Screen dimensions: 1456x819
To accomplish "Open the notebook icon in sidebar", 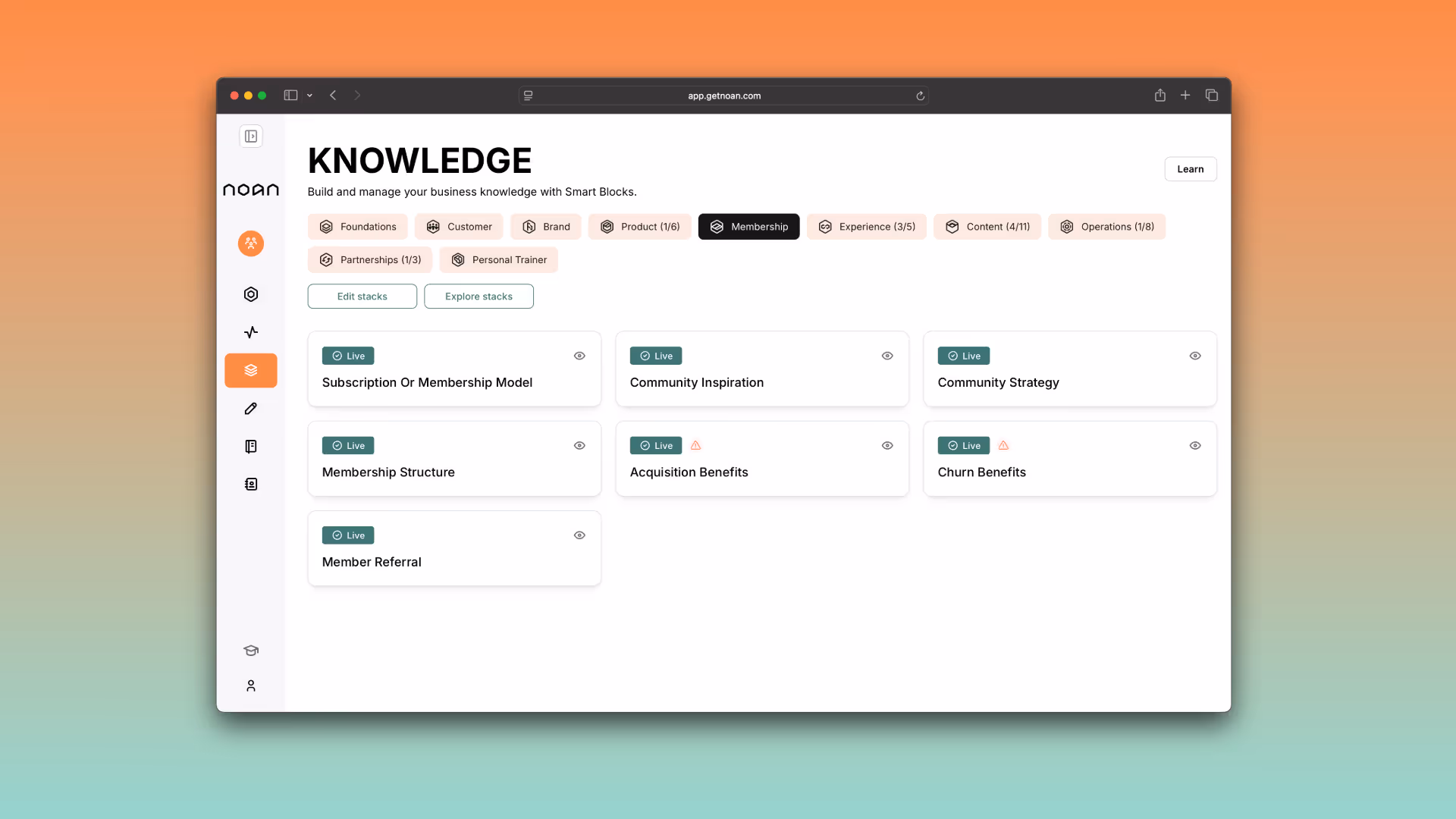I will [251, 447].
